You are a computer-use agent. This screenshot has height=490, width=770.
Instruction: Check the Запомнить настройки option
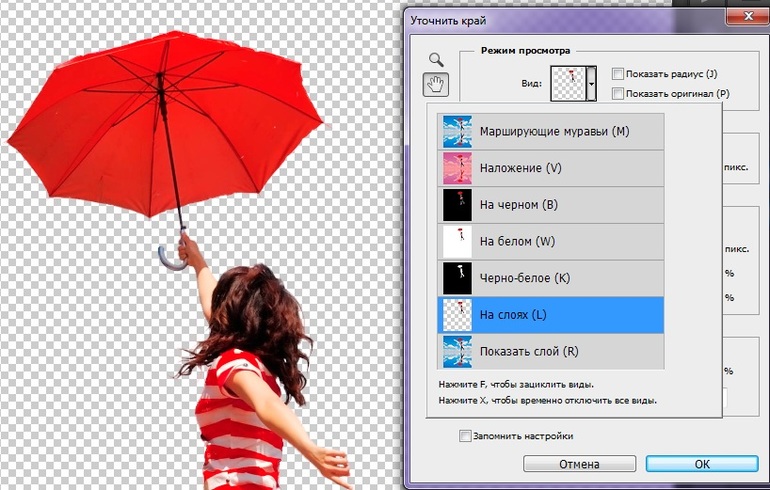coord(465,436)
